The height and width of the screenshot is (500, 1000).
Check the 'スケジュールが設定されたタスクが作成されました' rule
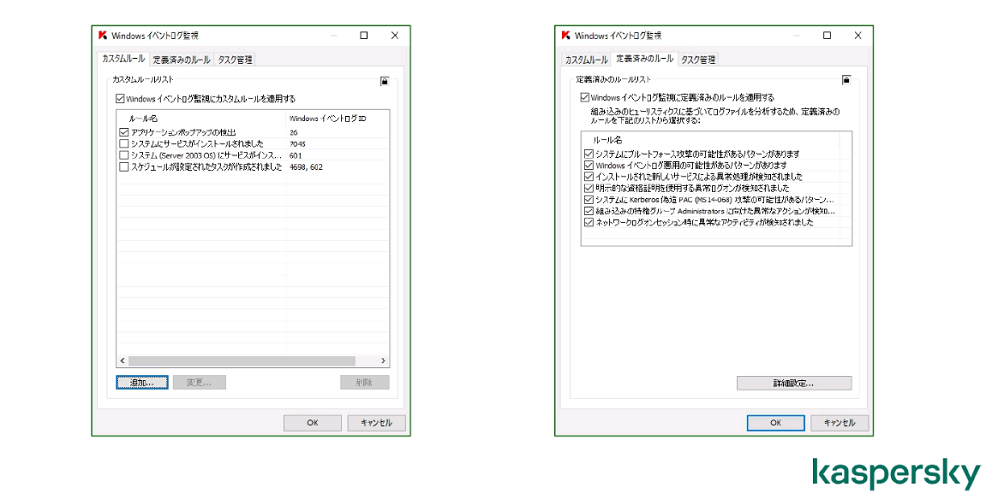(124, 166)
